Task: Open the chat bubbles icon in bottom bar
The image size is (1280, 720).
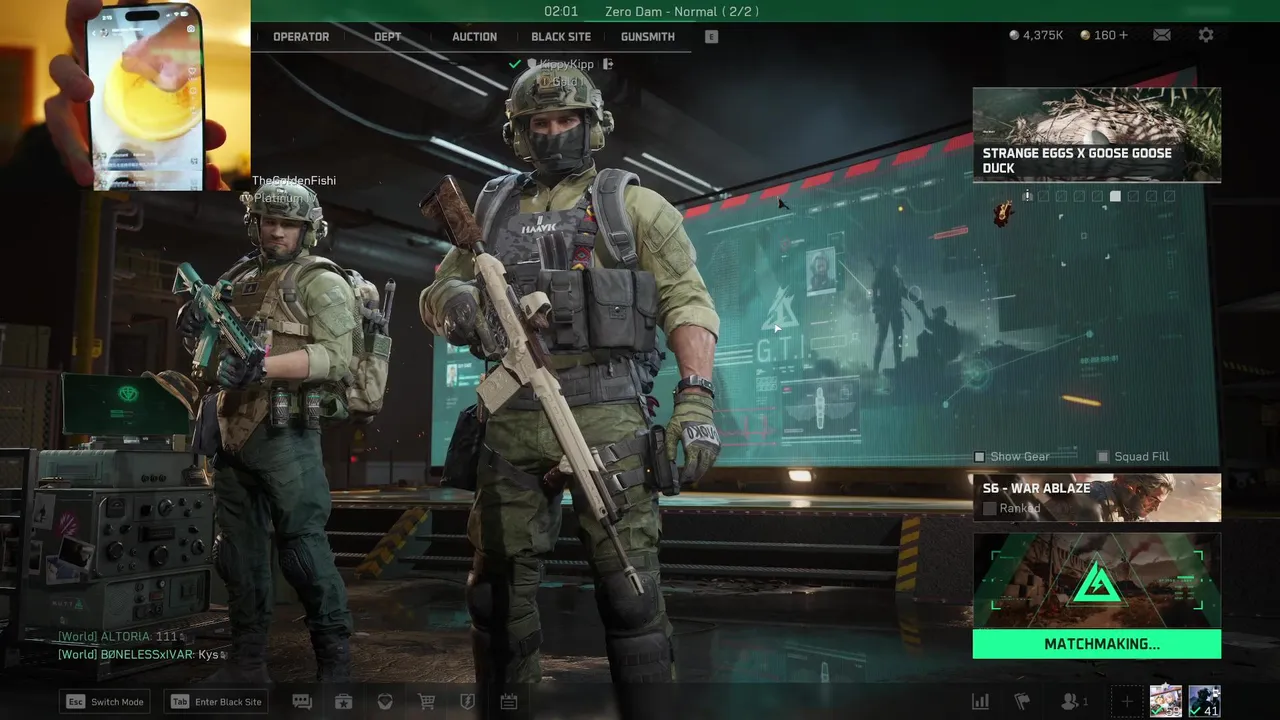Action: coord(301,702)
